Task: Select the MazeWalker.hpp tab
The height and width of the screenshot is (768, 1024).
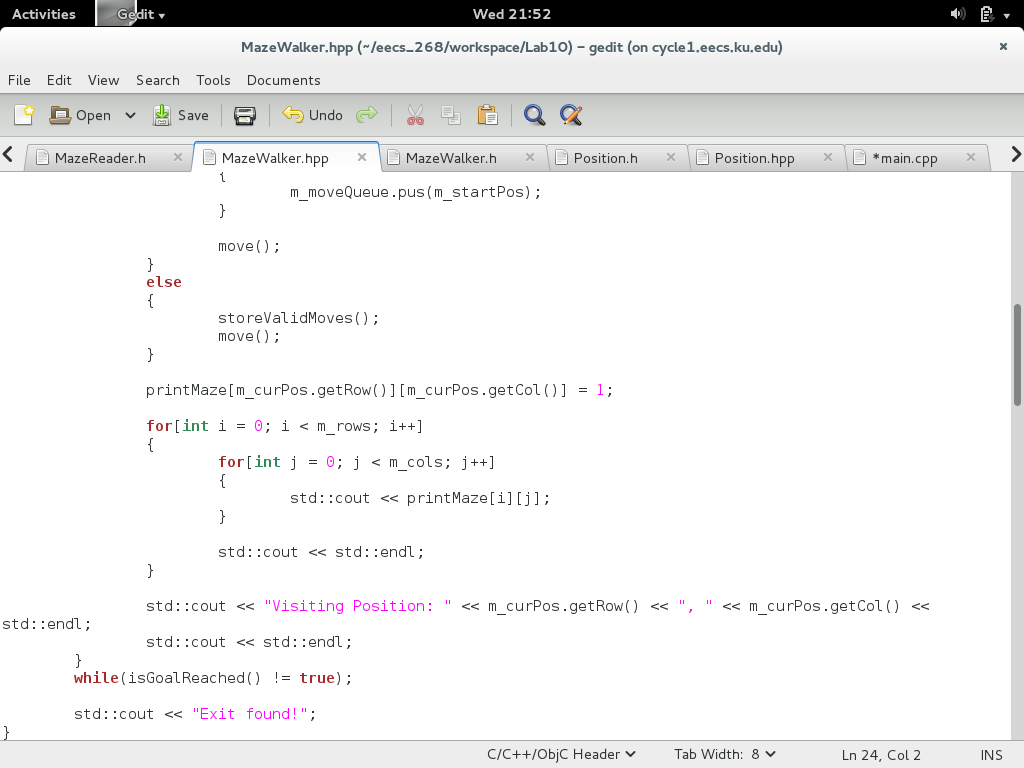Action: pyautogui.click(x=275, y=158)
